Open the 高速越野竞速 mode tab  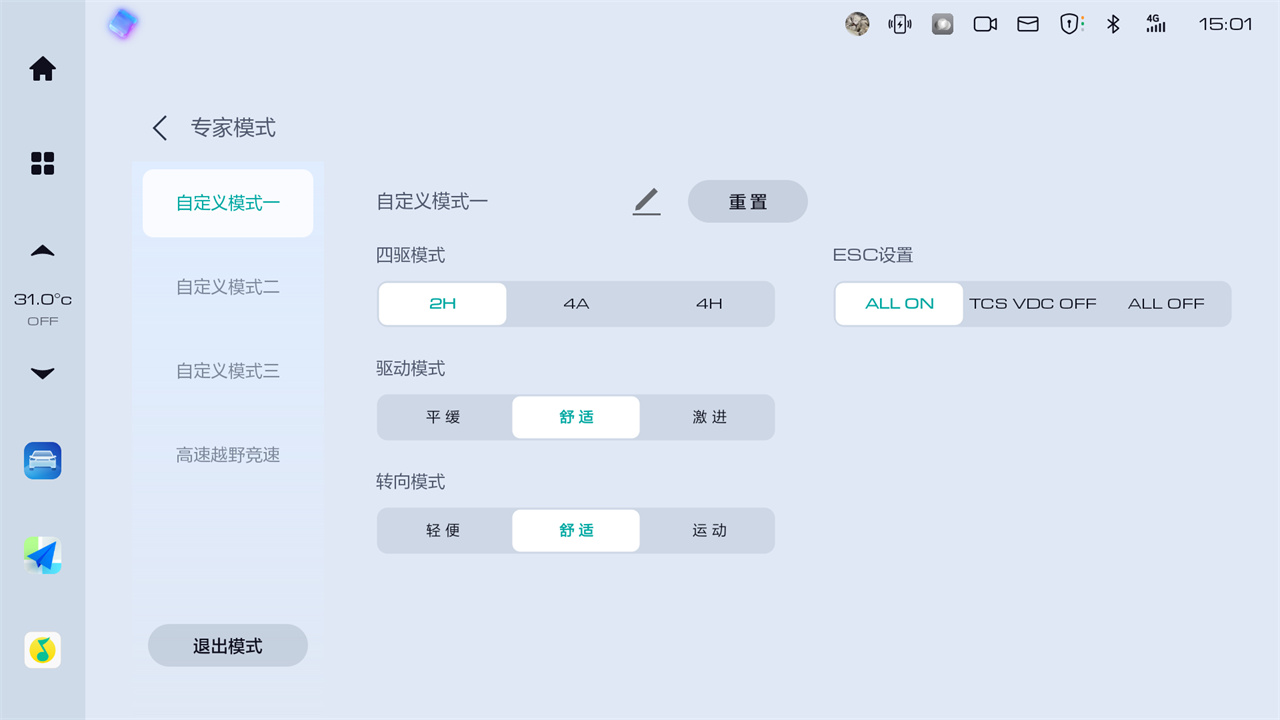228,455
